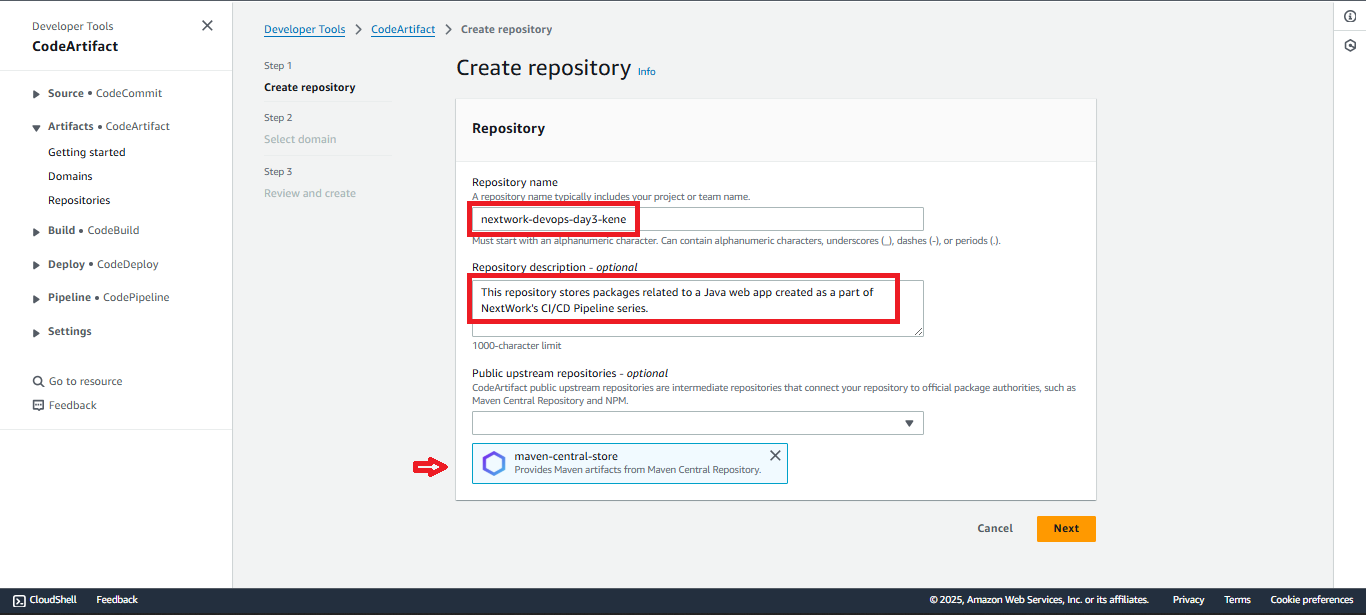1366x615 pixels.
Task: Open the info panel icon on the right edge
Action: 1350,16
